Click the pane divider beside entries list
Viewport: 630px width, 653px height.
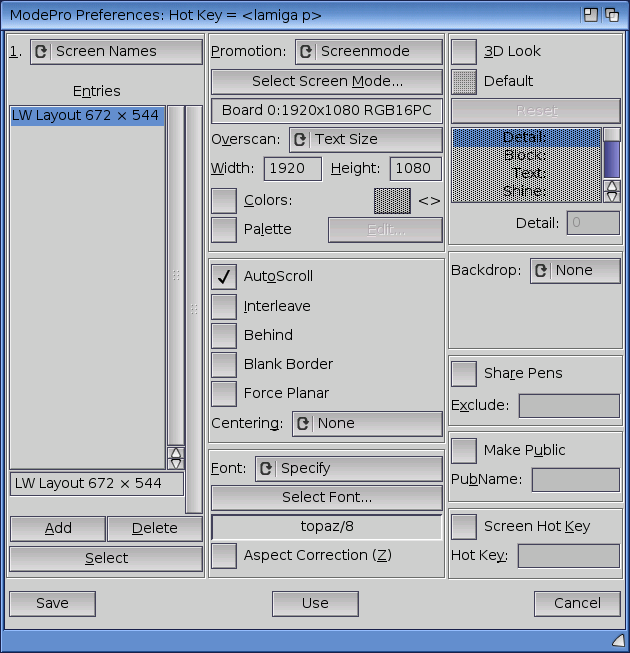click(194, 309)
